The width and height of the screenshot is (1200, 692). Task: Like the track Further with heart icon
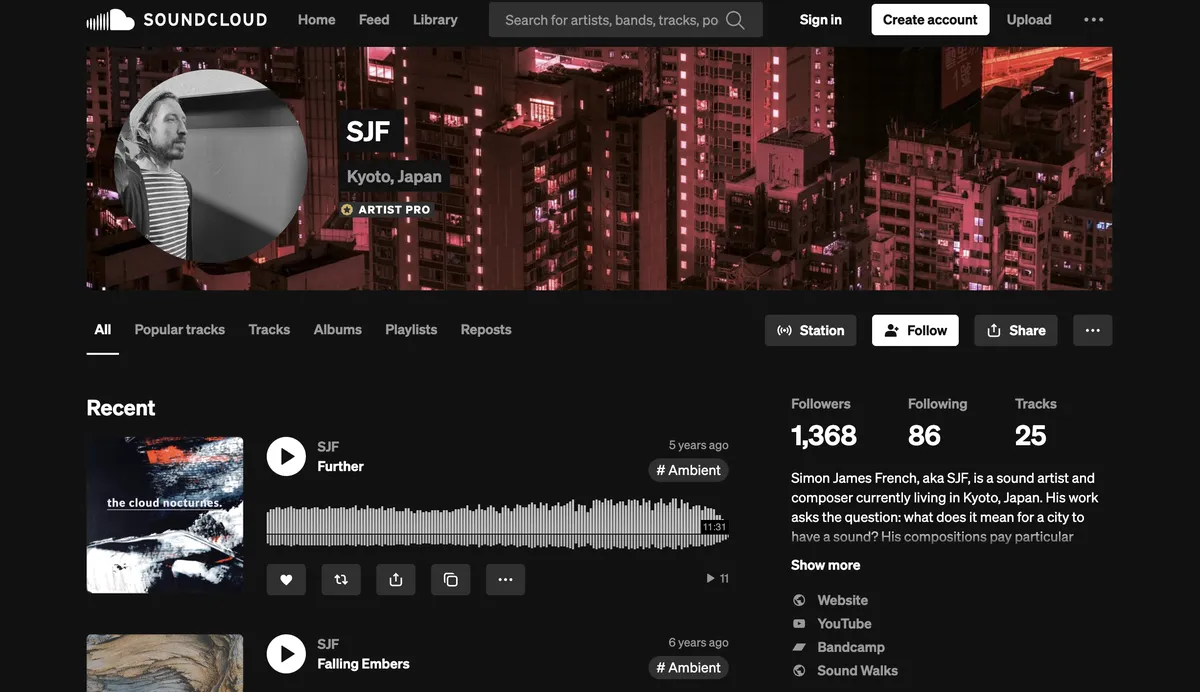tap(286, 579)
